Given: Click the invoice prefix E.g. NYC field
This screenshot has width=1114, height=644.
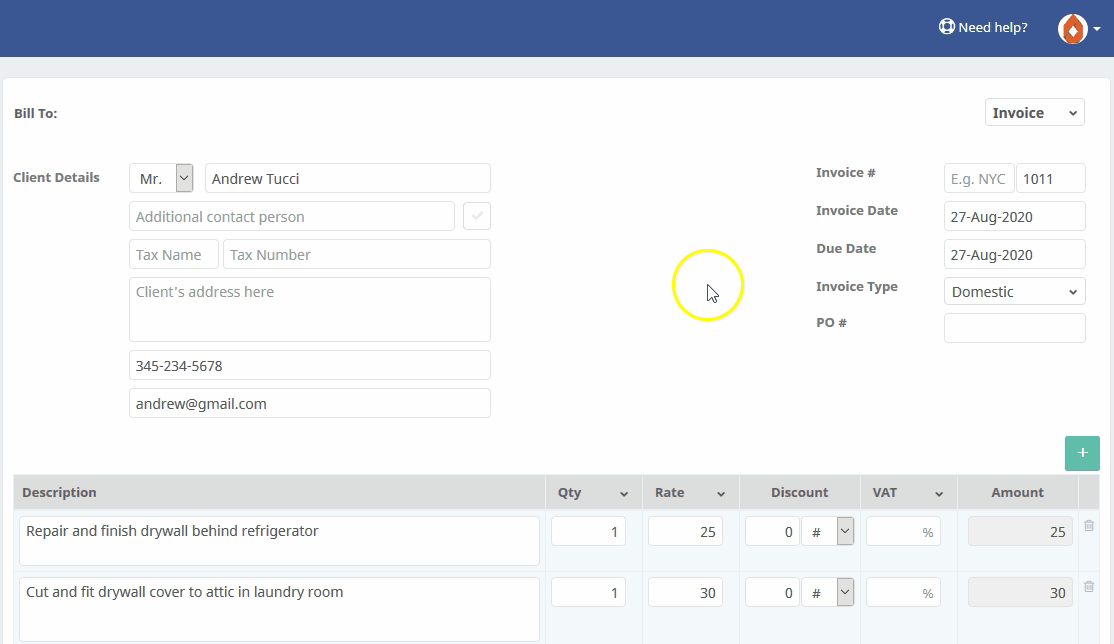Looking at the screenshot, I should 978,178.
